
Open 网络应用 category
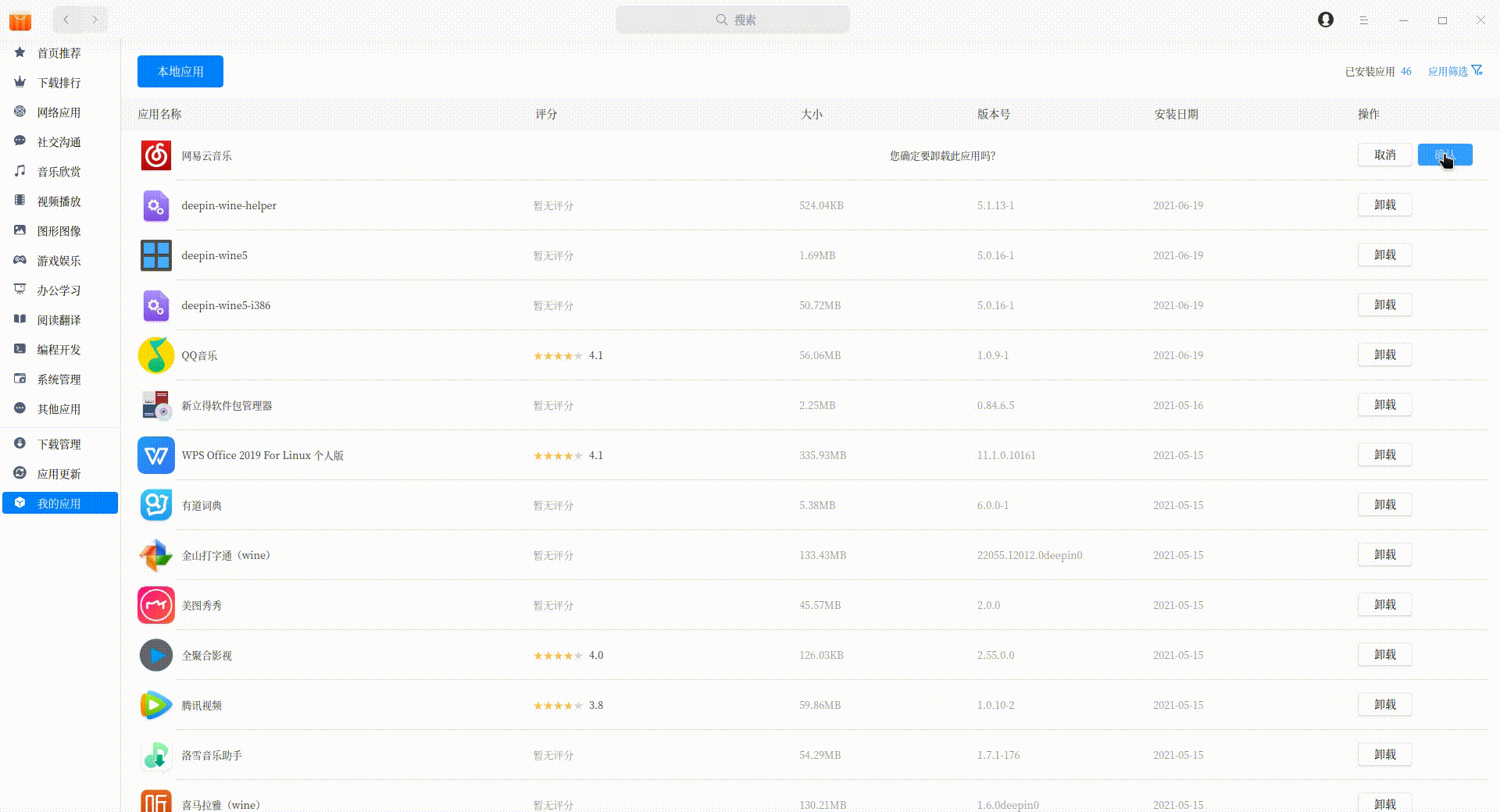pos(59,112)
